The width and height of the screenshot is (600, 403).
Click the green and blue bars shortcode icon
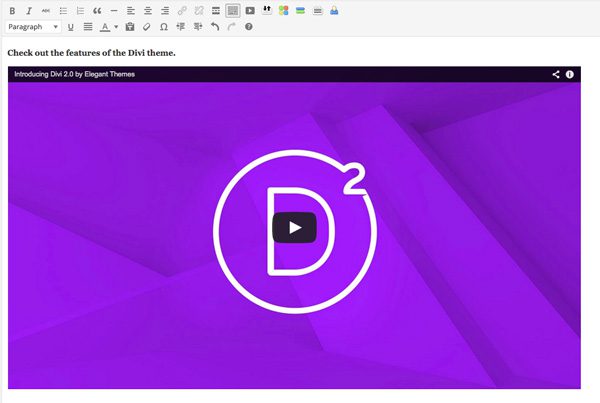click(x=300, y=11)
